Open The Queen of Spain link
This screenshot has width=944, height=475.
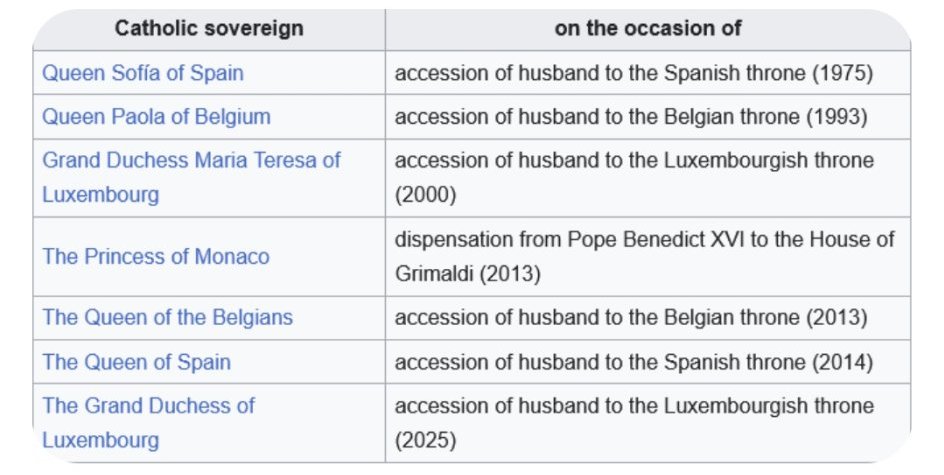(x=136, y=361)
